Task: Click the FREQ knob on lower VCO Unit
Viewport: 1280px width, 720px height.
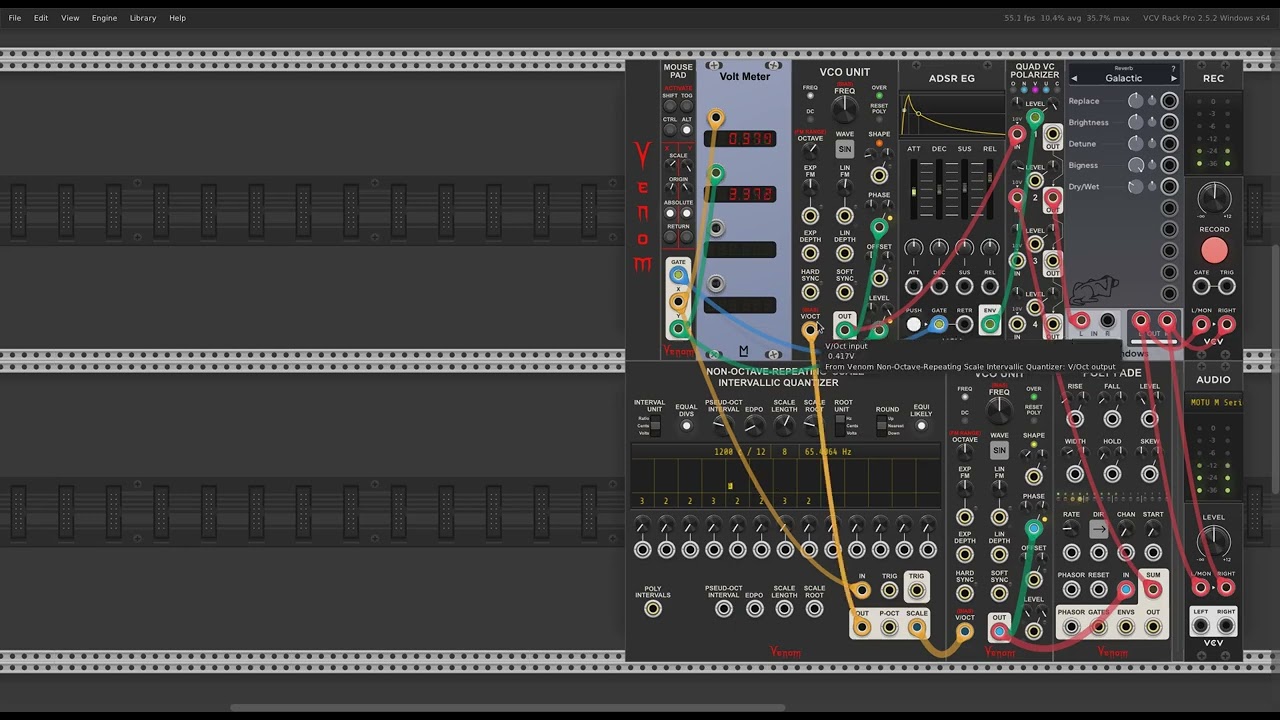Action: (999, 411)
